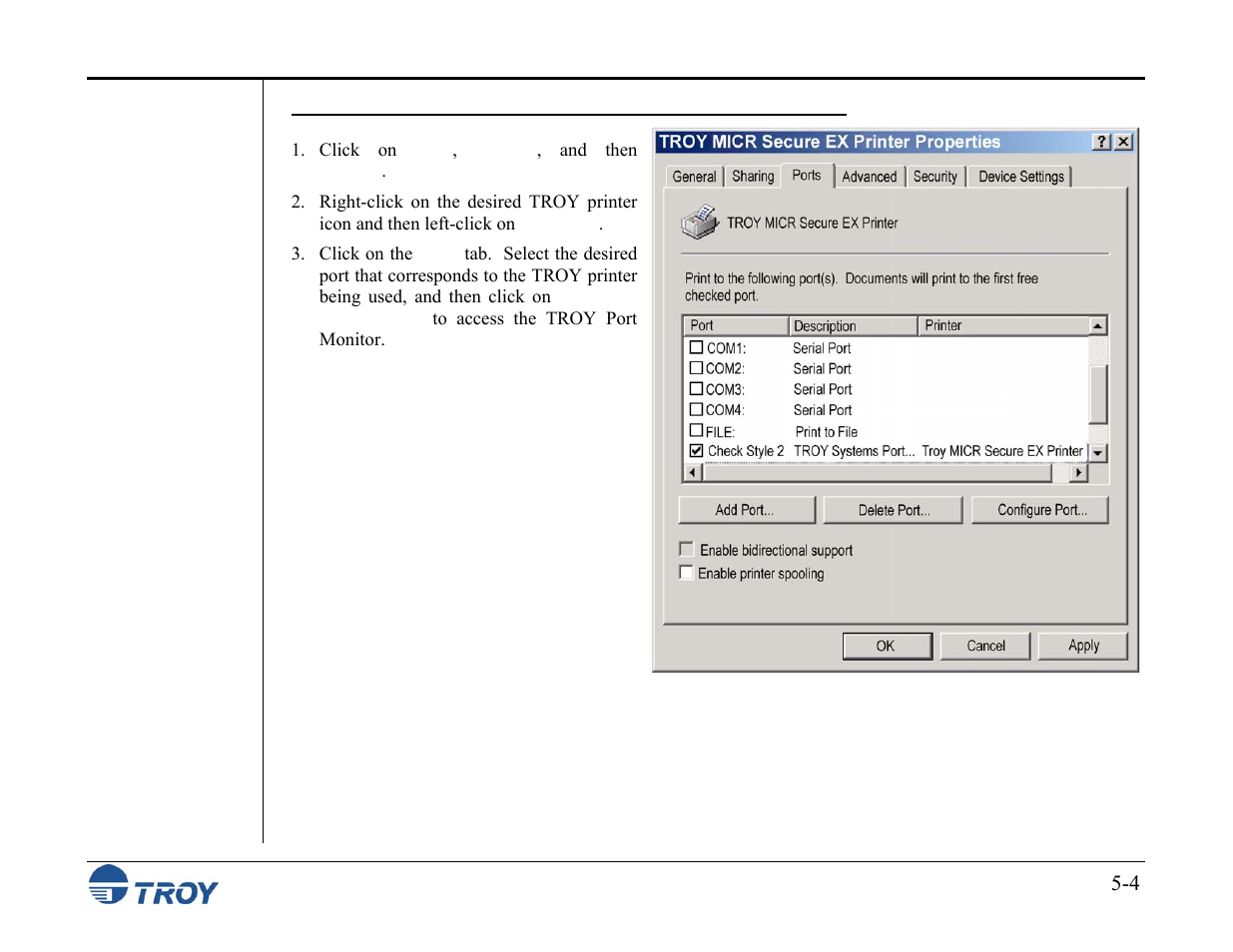Enable bidirectional support checkbox

[x=686, y=549]
